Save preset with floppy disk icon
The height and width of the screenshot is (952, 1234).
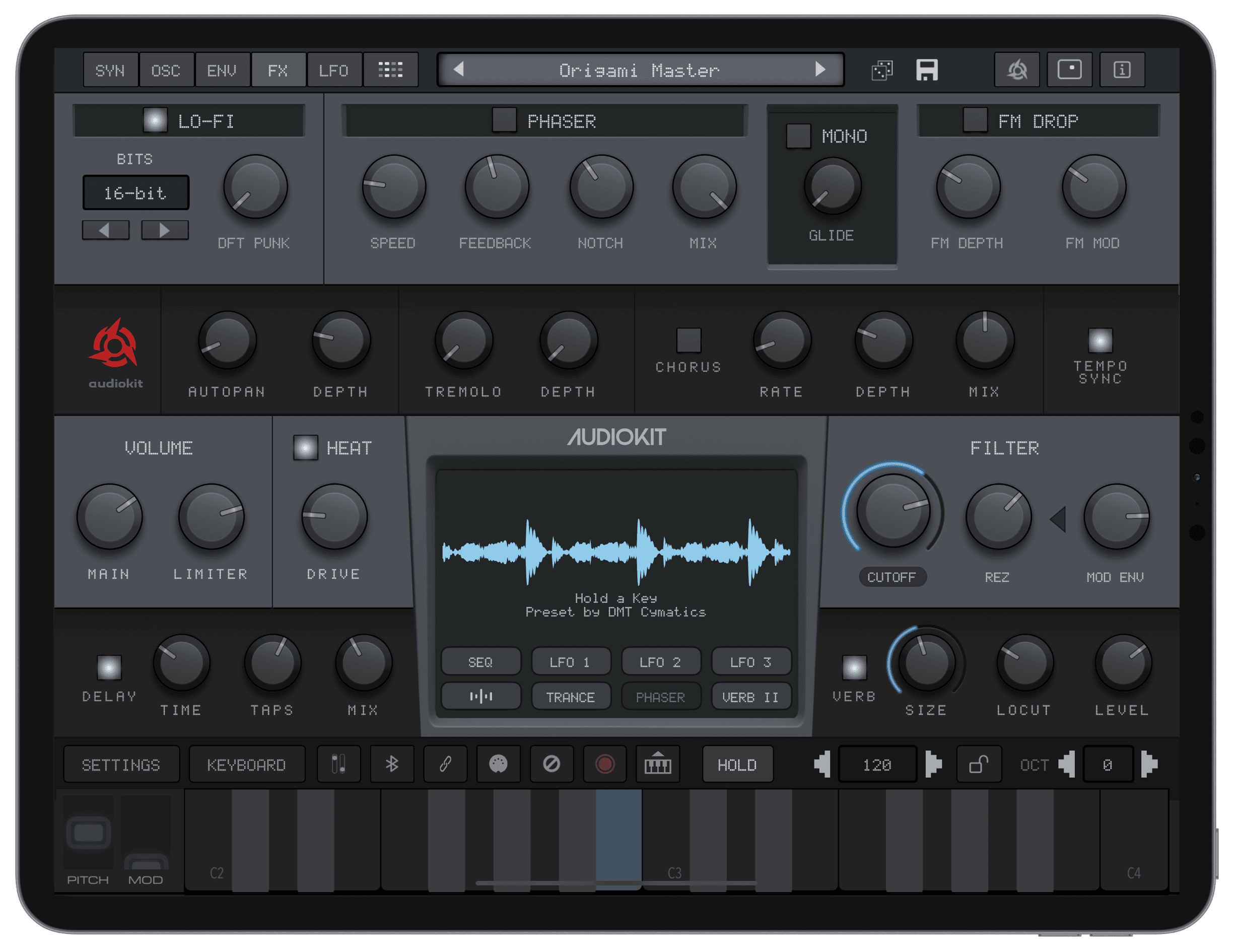pyautogui.click(x=927, y=70)
